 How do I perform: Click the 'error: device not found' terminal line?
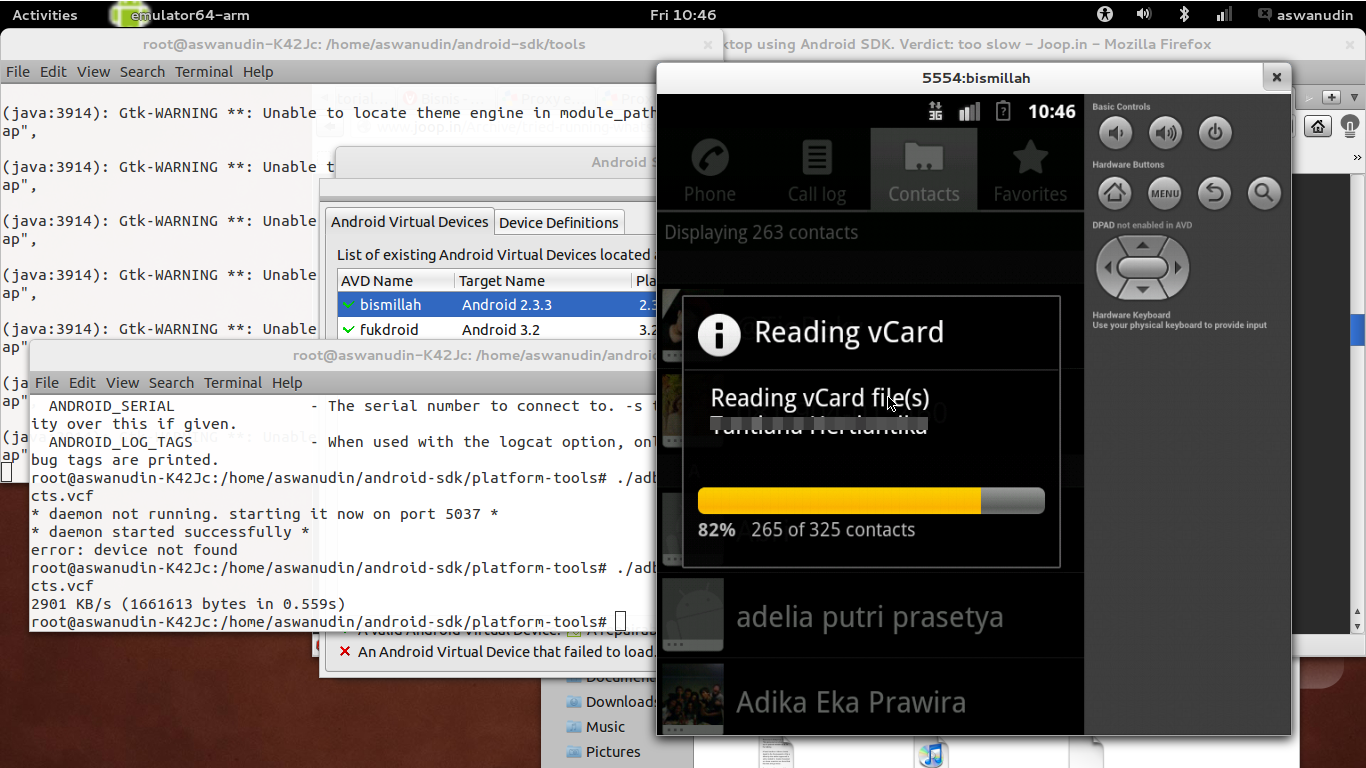tap(134, 550)
